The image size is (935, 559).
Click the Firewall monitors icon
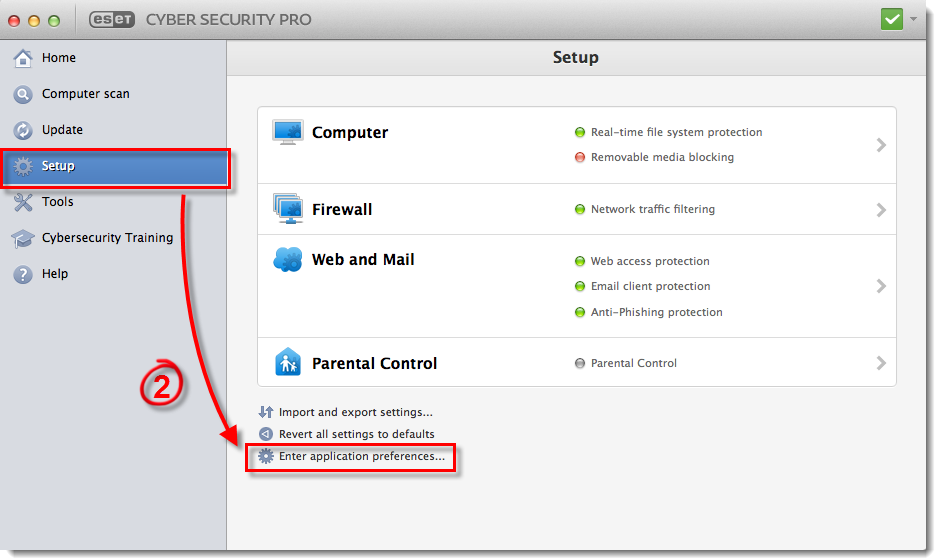pos(288,208)
